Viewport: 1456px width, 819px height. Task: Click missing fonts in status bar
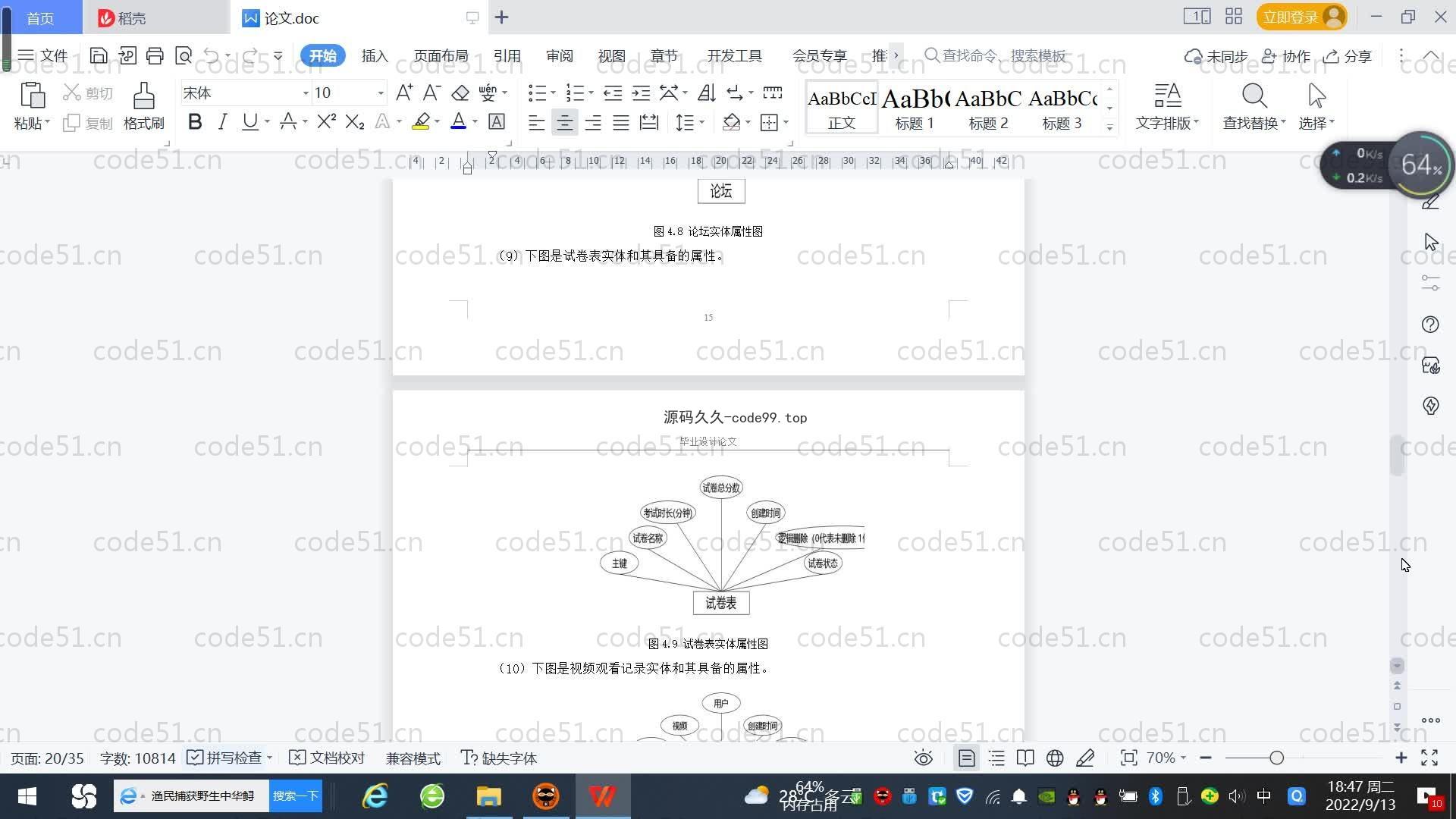[499, 758]
